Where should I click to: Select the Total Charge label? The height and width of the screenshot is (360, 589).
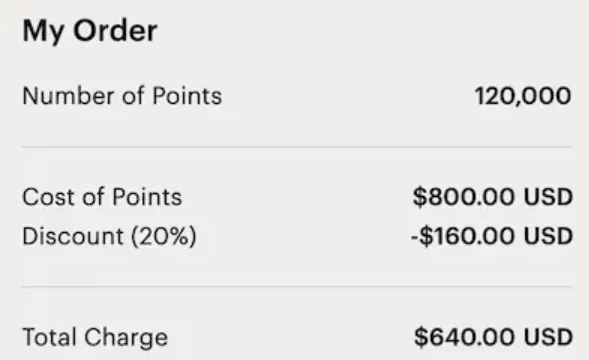pos(95,337)
